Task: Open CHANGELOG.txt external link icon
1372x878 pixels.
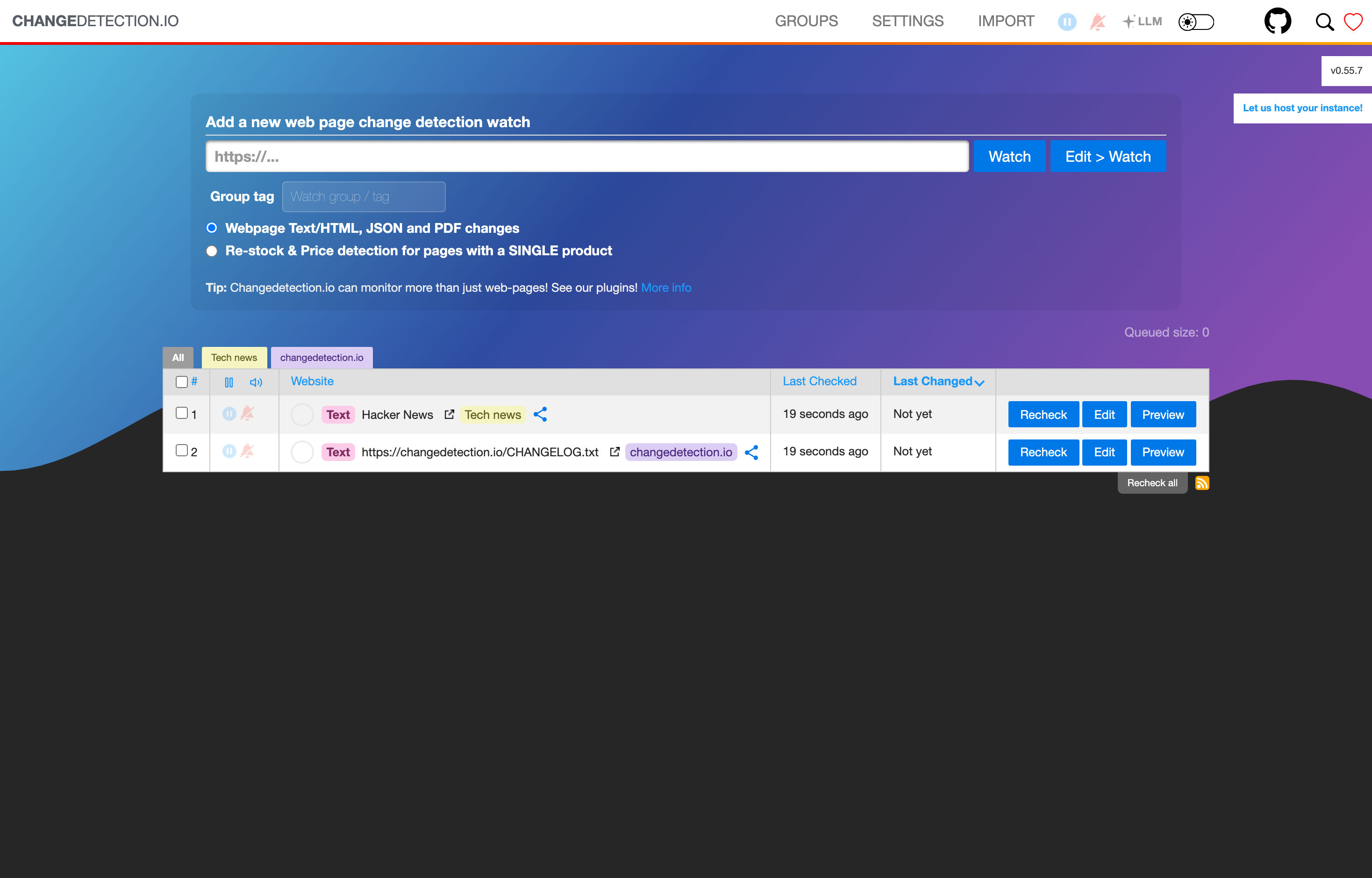Action: pyautogui.click(x=614, y=452)
